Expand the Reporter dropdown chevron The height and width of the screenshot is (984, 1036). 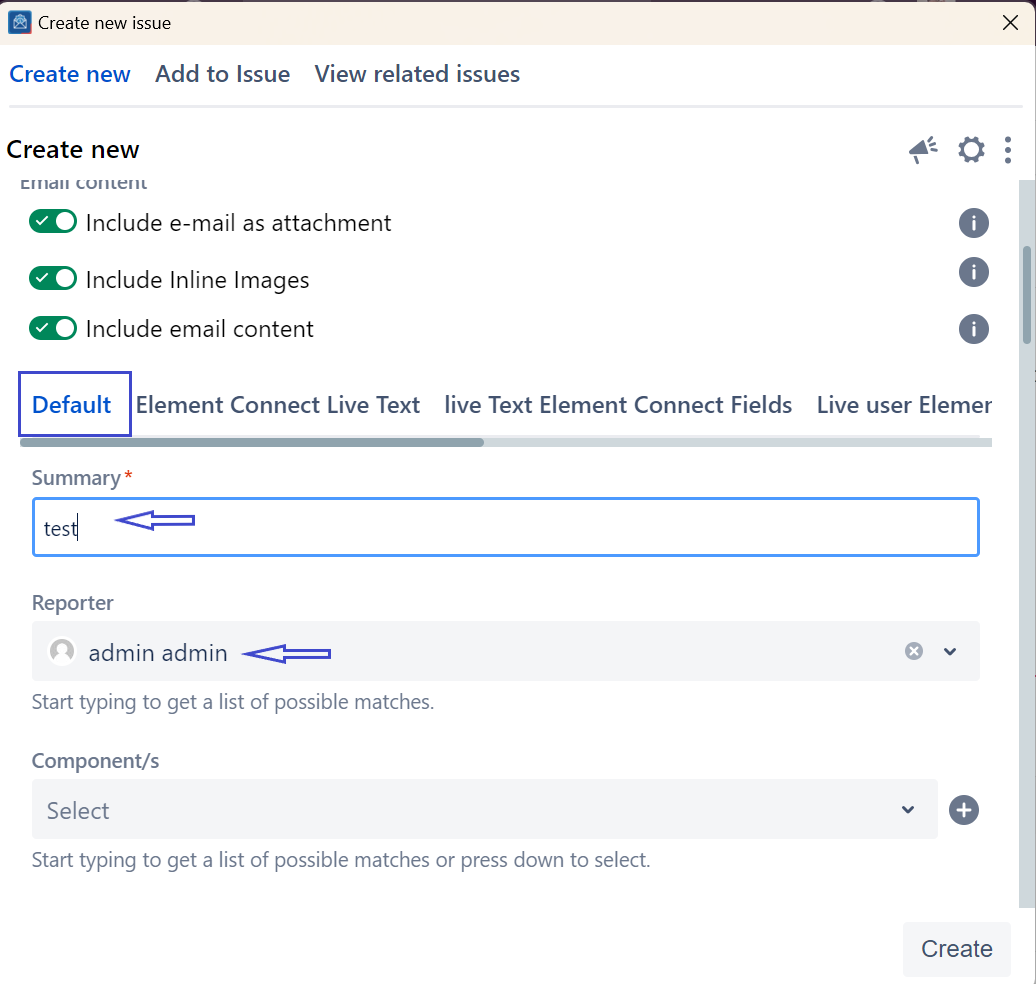pos(950,651)
